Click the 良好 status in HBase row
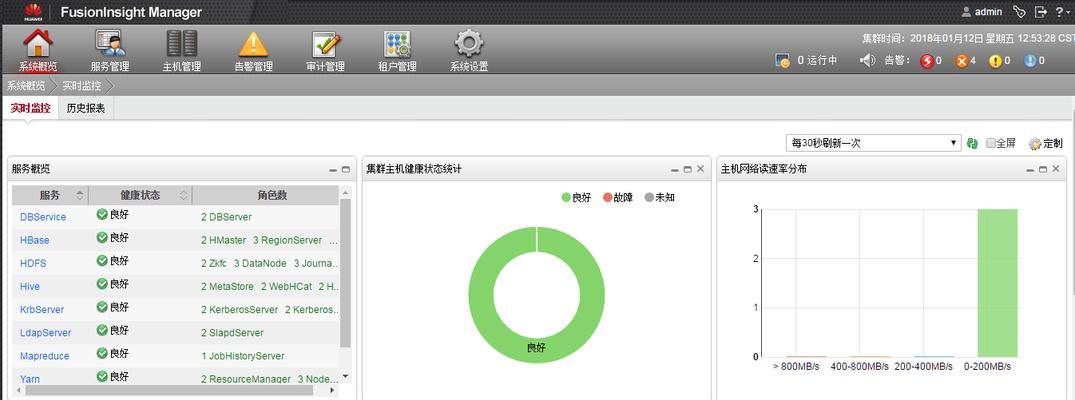1075x400 pixels. point(112,237)
